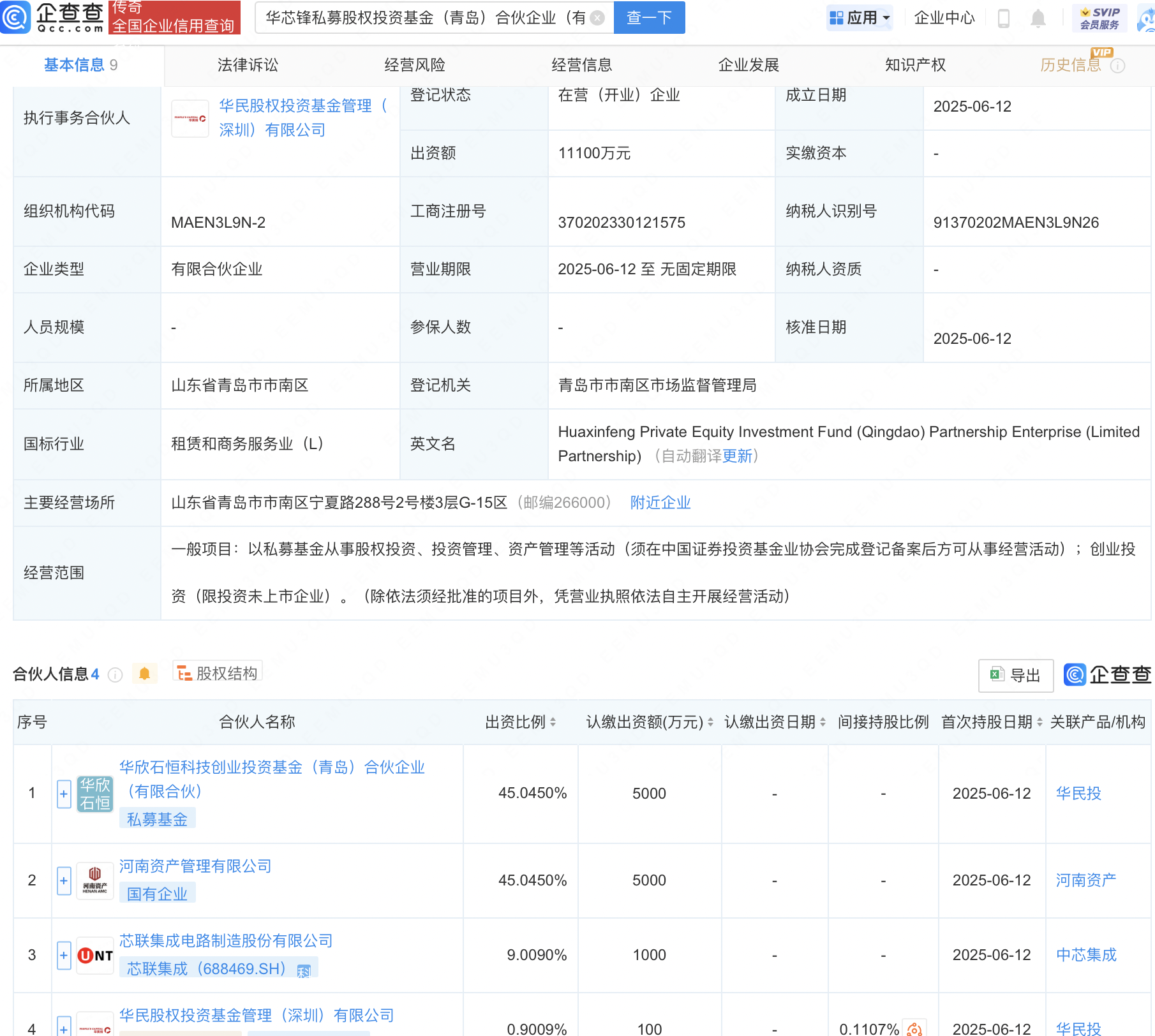This screenshot has width=1155, height=1036.
Task: Click the Qichacha logo above the partner table
Action: tap(1107, 675)
